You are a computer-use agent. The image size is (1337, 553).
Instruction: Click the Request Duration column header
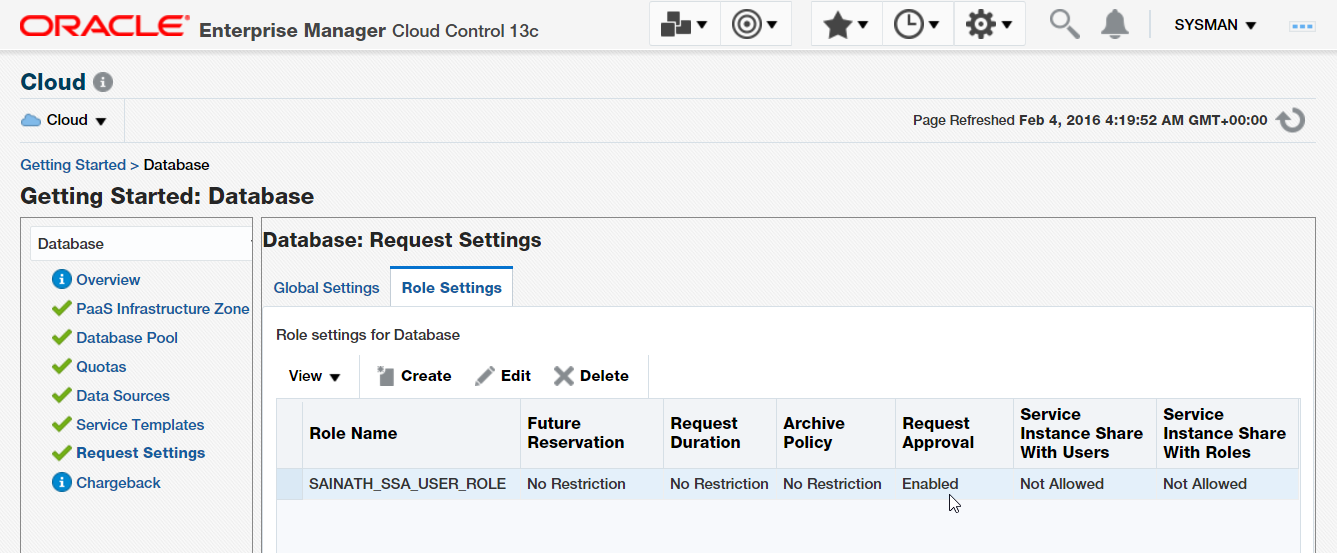719,433
